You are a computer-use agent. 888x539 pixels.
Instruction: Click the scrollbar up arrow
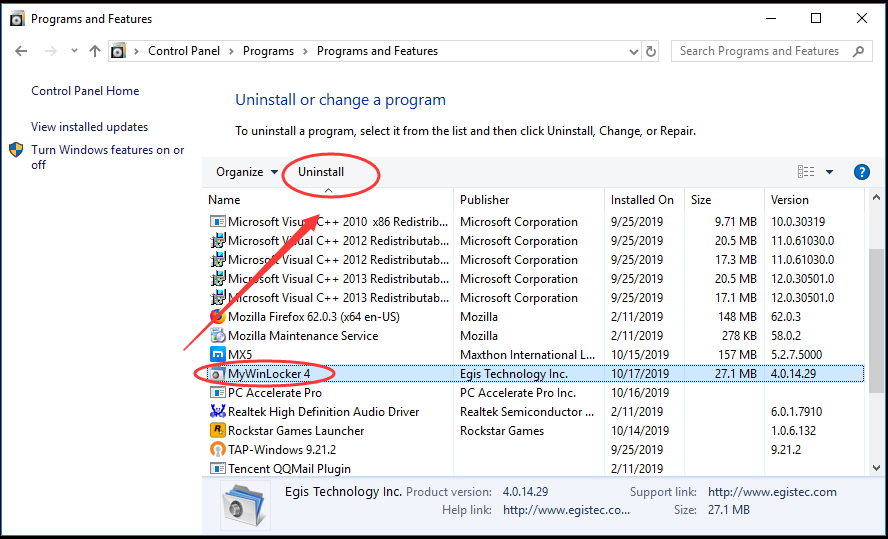point(876,198)
